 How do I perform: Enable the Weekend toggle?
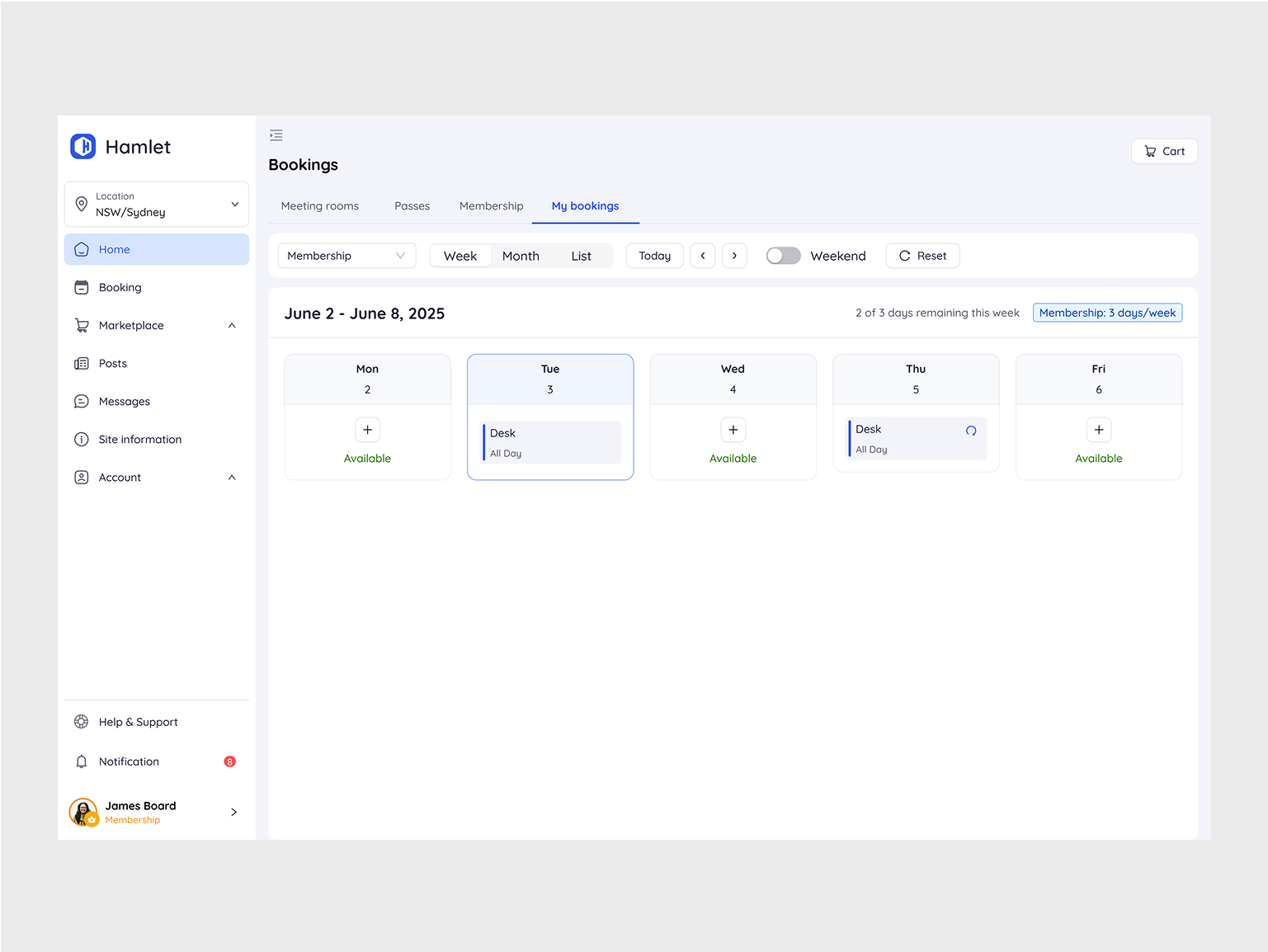[x=783, y=256]
